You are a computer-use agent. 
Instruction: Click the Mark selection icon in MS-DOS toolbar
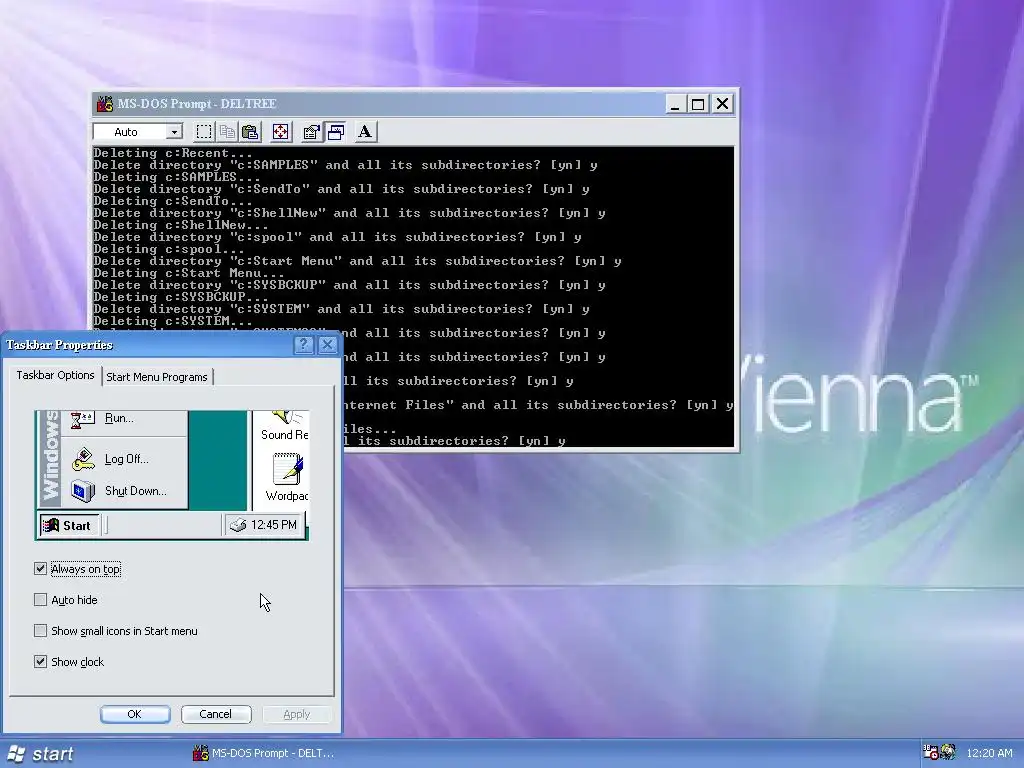point(204,132)
